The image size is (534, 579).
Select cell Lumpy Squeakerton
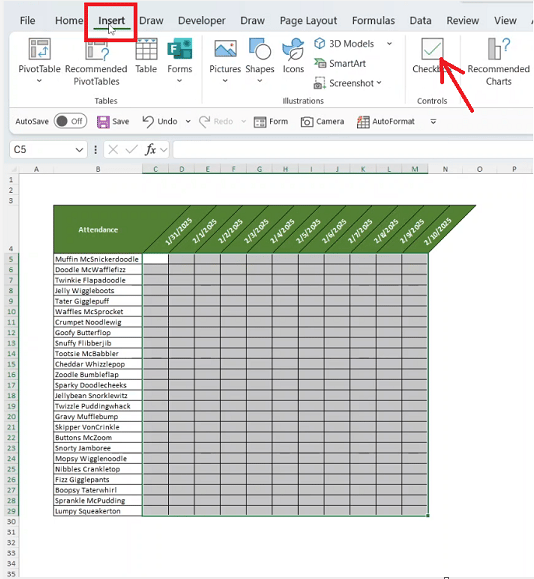point(98,511)
